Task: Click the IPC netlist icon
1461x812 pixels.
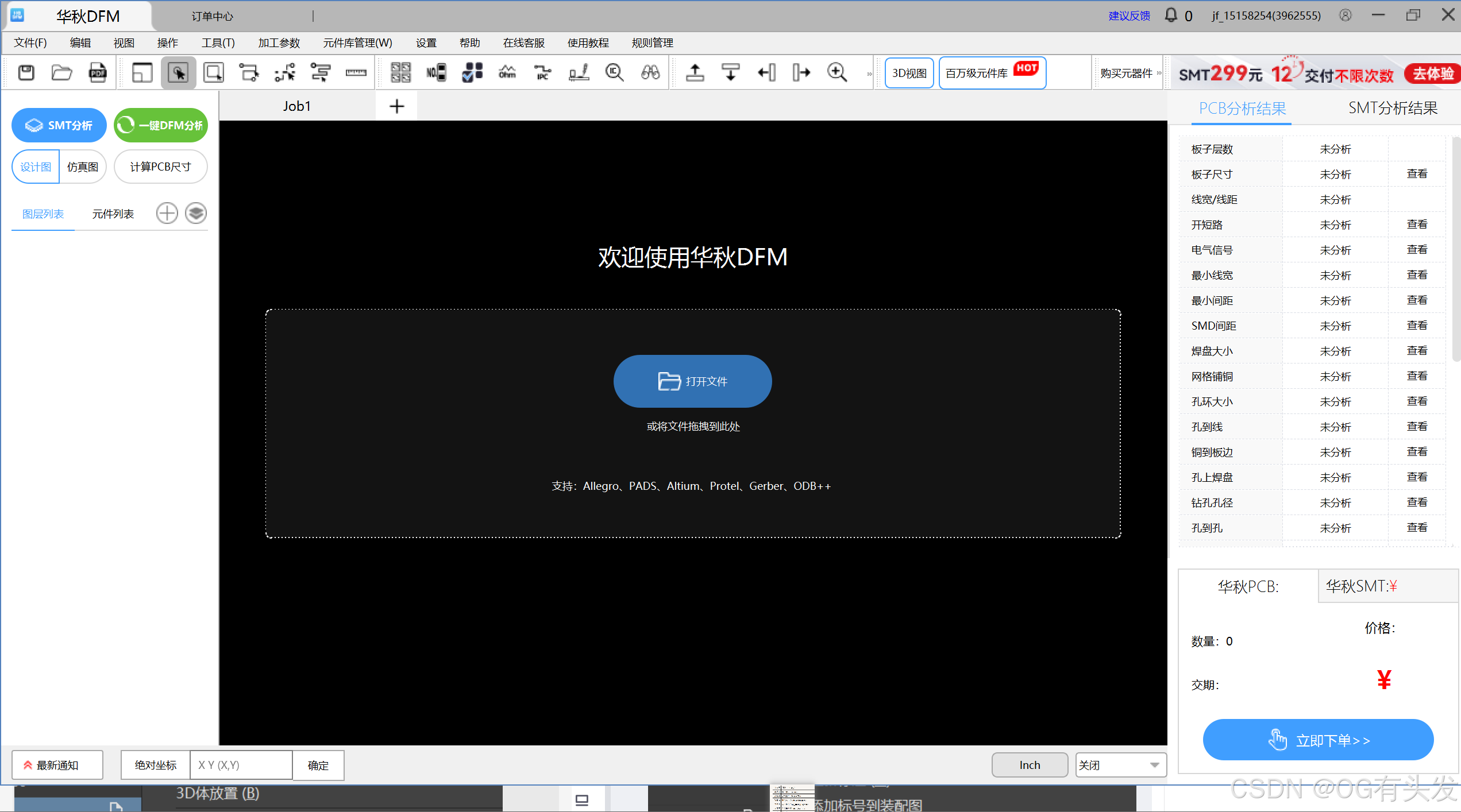Action: point(542,73)
